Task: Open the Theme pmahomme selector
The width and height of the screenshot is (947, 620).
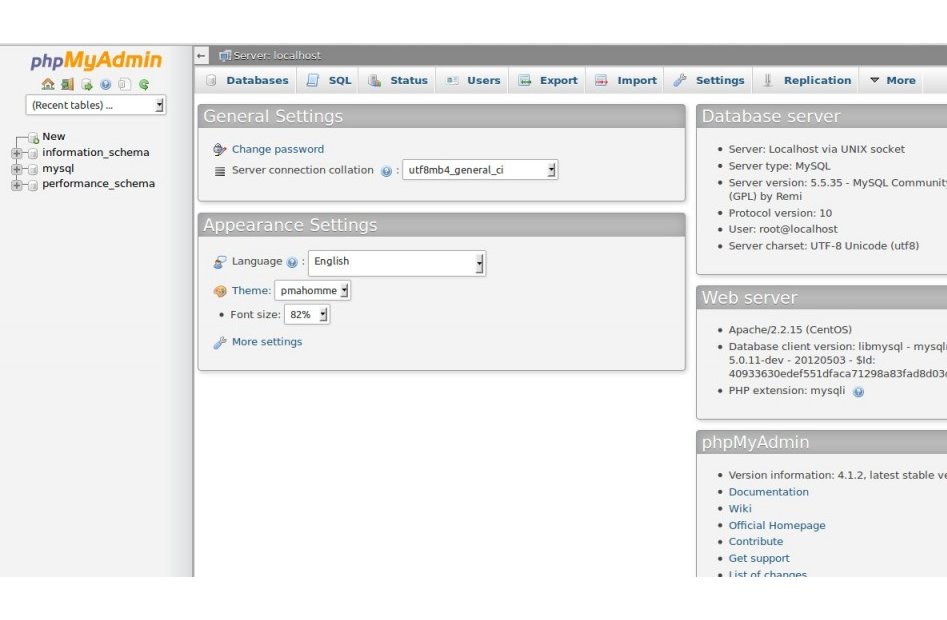Action: 312,290
